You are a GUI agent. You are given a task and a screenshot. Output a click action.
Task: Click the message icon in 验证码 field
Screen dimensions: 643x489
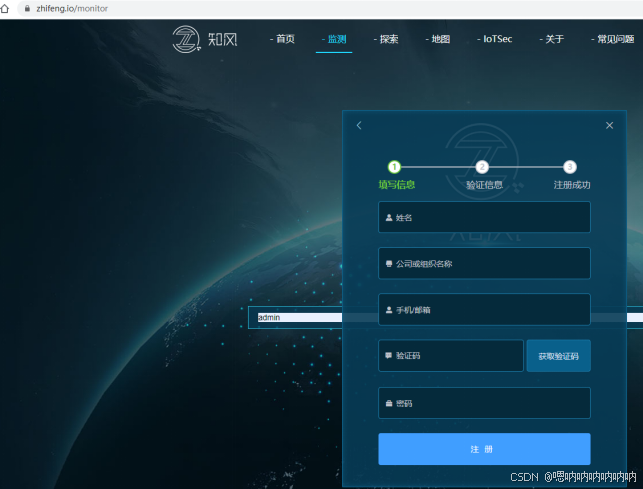point(388,355)
